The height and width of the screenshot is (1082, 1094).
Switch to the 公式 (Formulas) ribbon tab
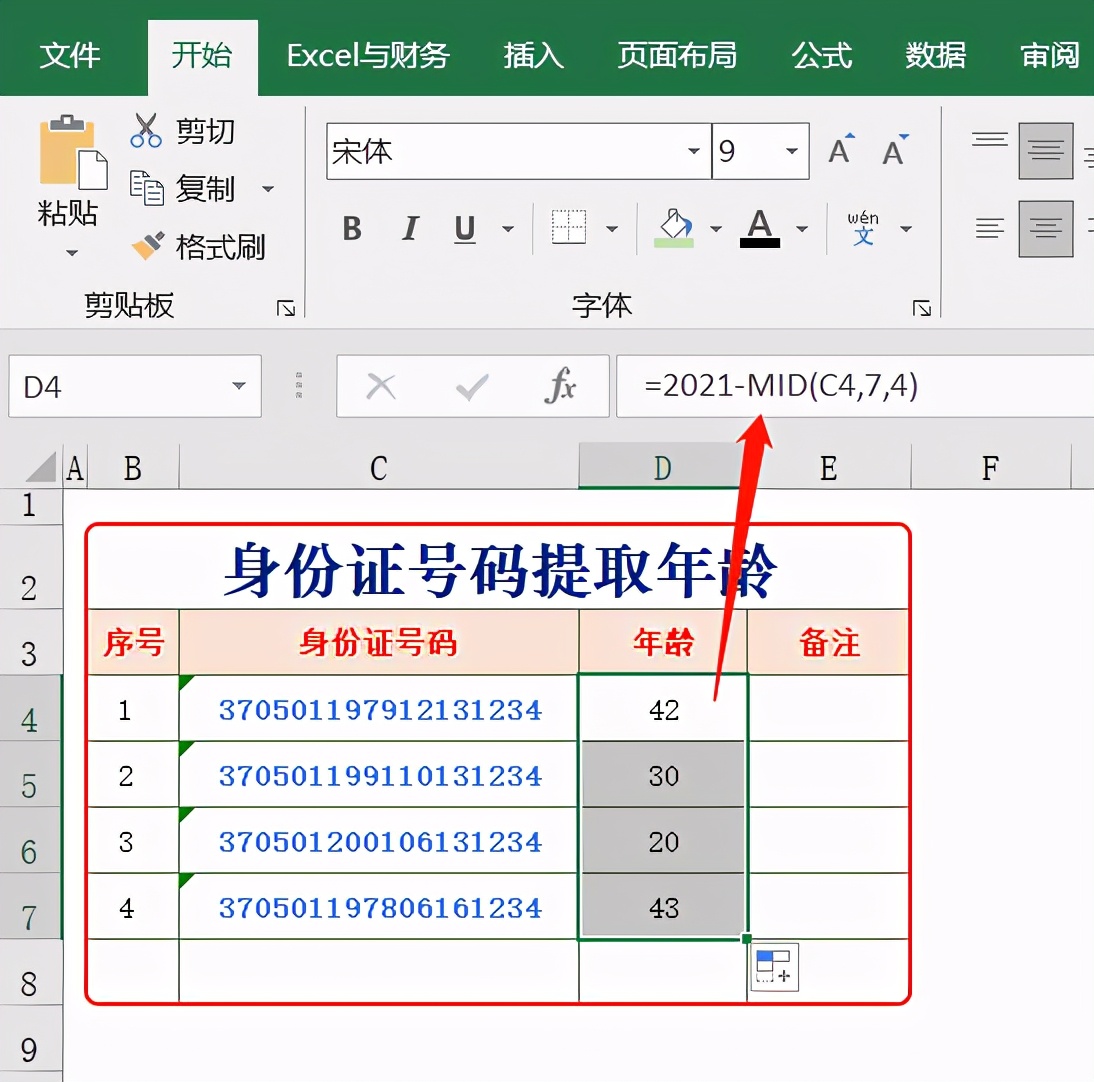[x=821, y=57]
